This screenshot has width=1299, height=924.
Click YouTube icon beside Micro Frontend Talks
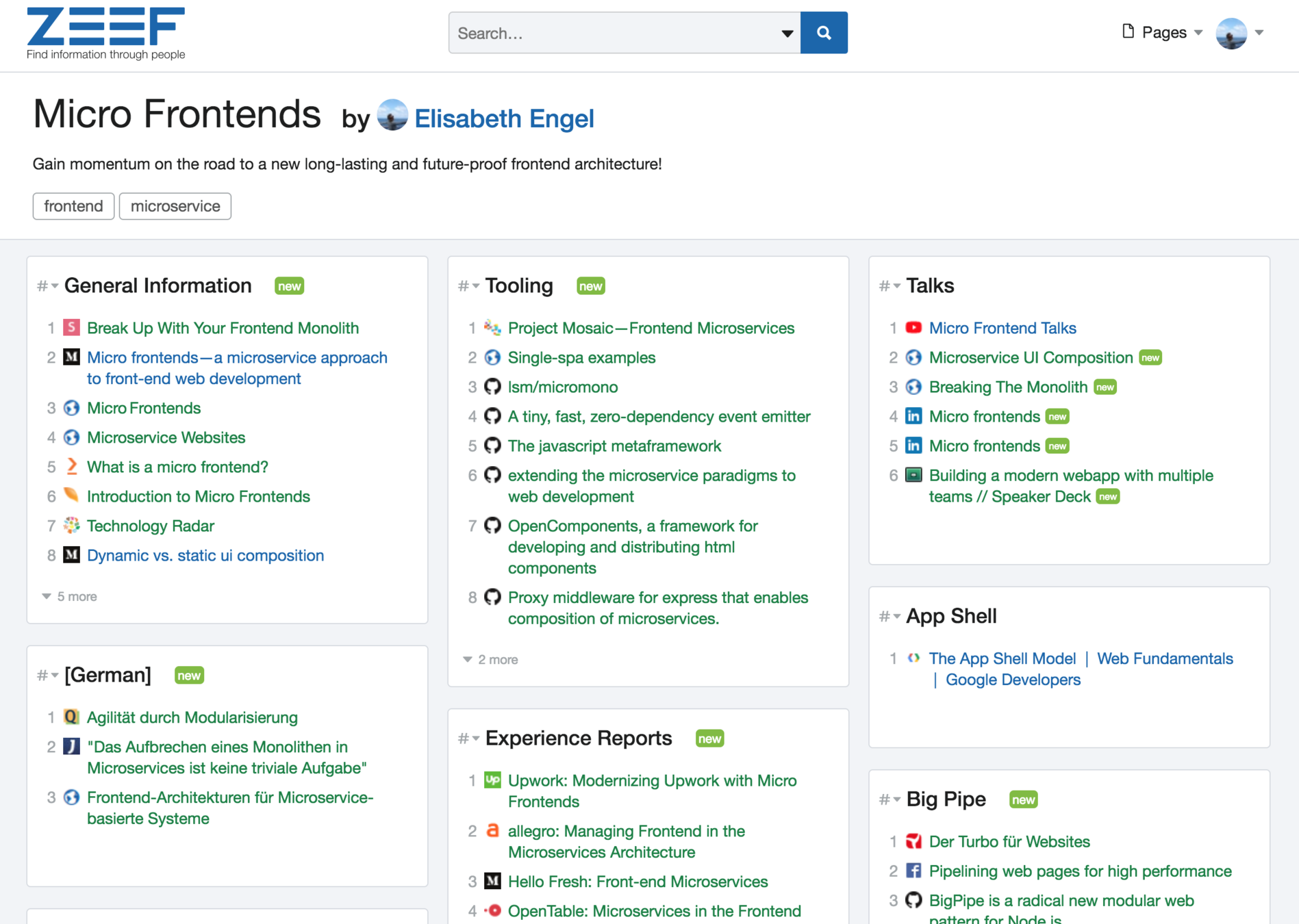point(913,327)
